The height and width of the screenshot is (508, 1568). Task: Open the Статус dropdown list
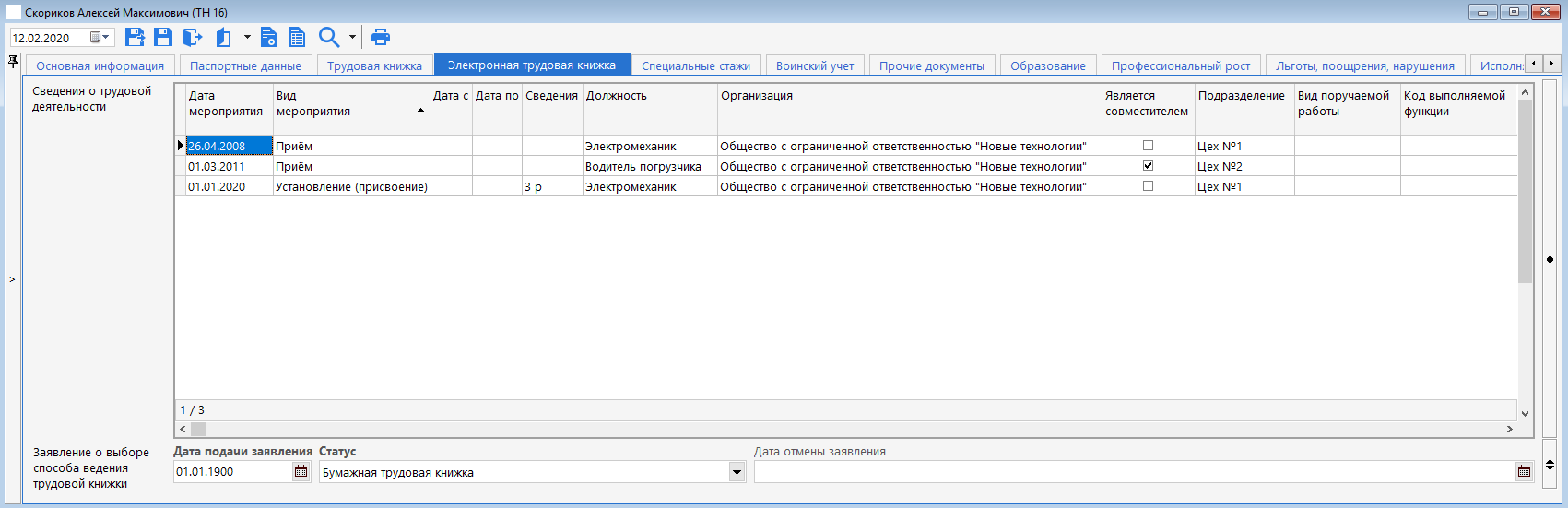click(737, 472)
